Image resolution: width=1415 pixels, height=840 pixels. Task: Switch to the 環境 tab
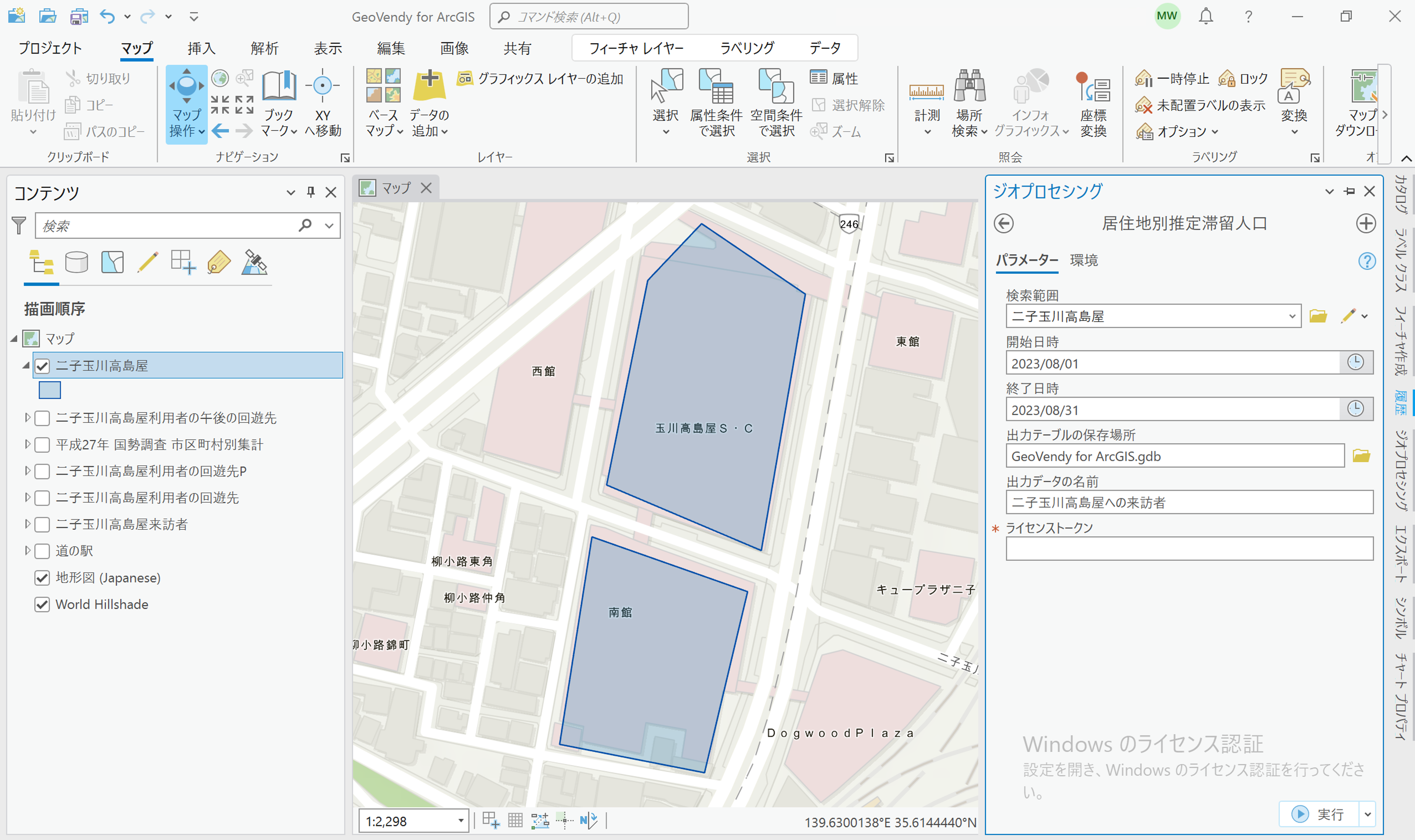[1084, 260]
